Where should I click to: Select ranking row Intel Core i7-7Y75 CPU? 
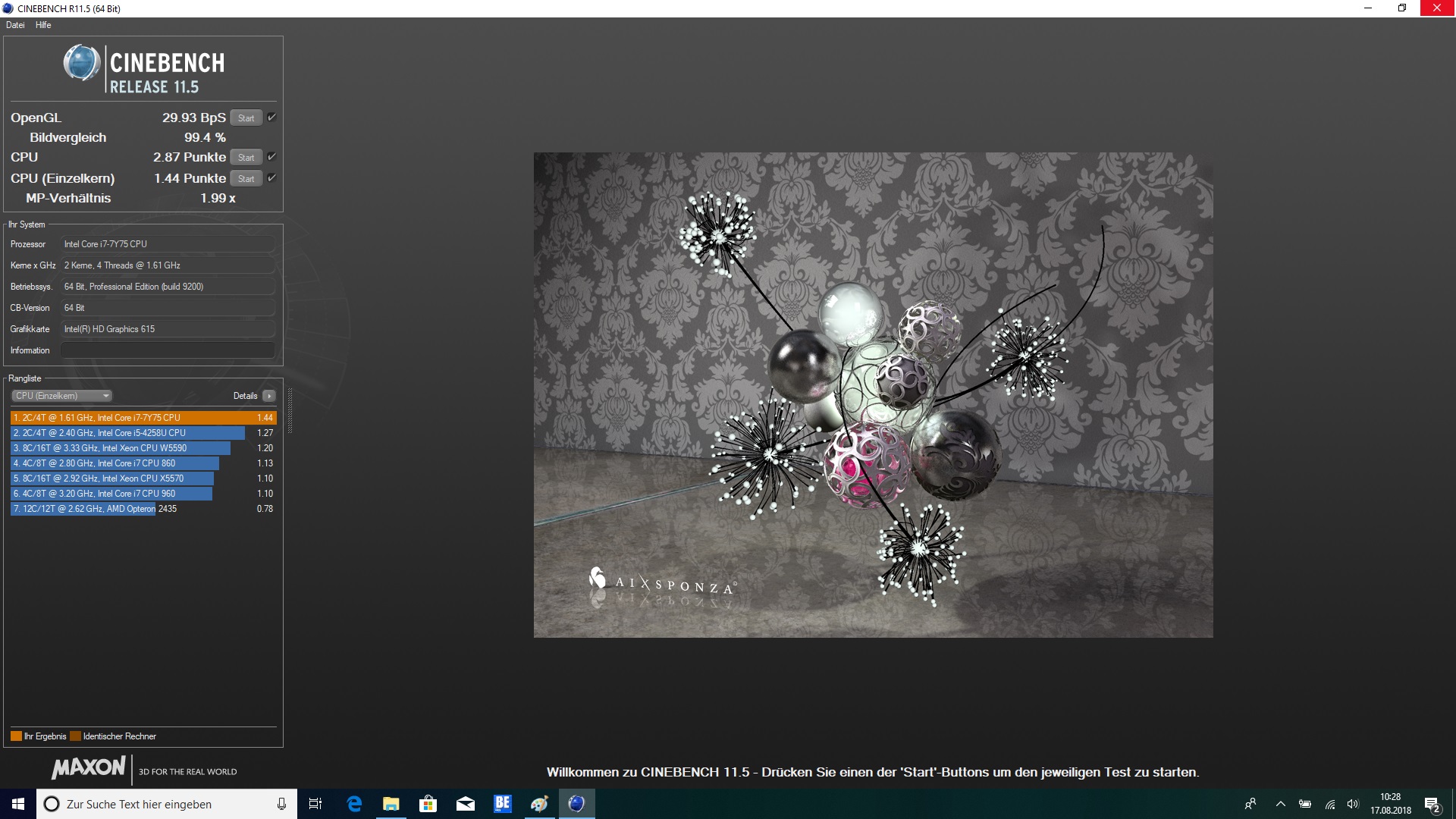pos(143,418)
